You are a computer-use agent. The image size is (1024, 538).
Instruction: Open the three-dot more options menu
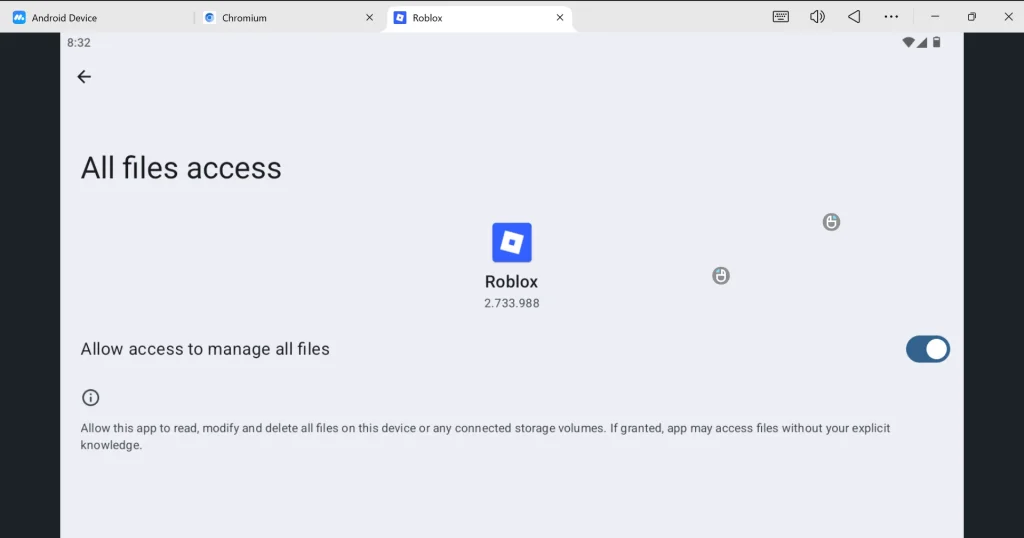(x=891, y=17)
